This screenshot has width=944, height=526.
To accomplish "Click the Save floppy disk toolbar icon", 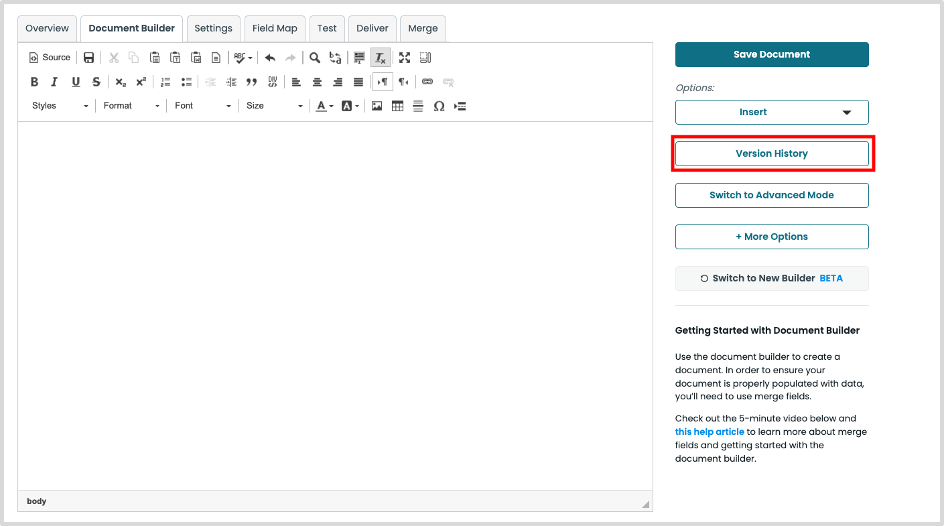I will coord(89,58).
